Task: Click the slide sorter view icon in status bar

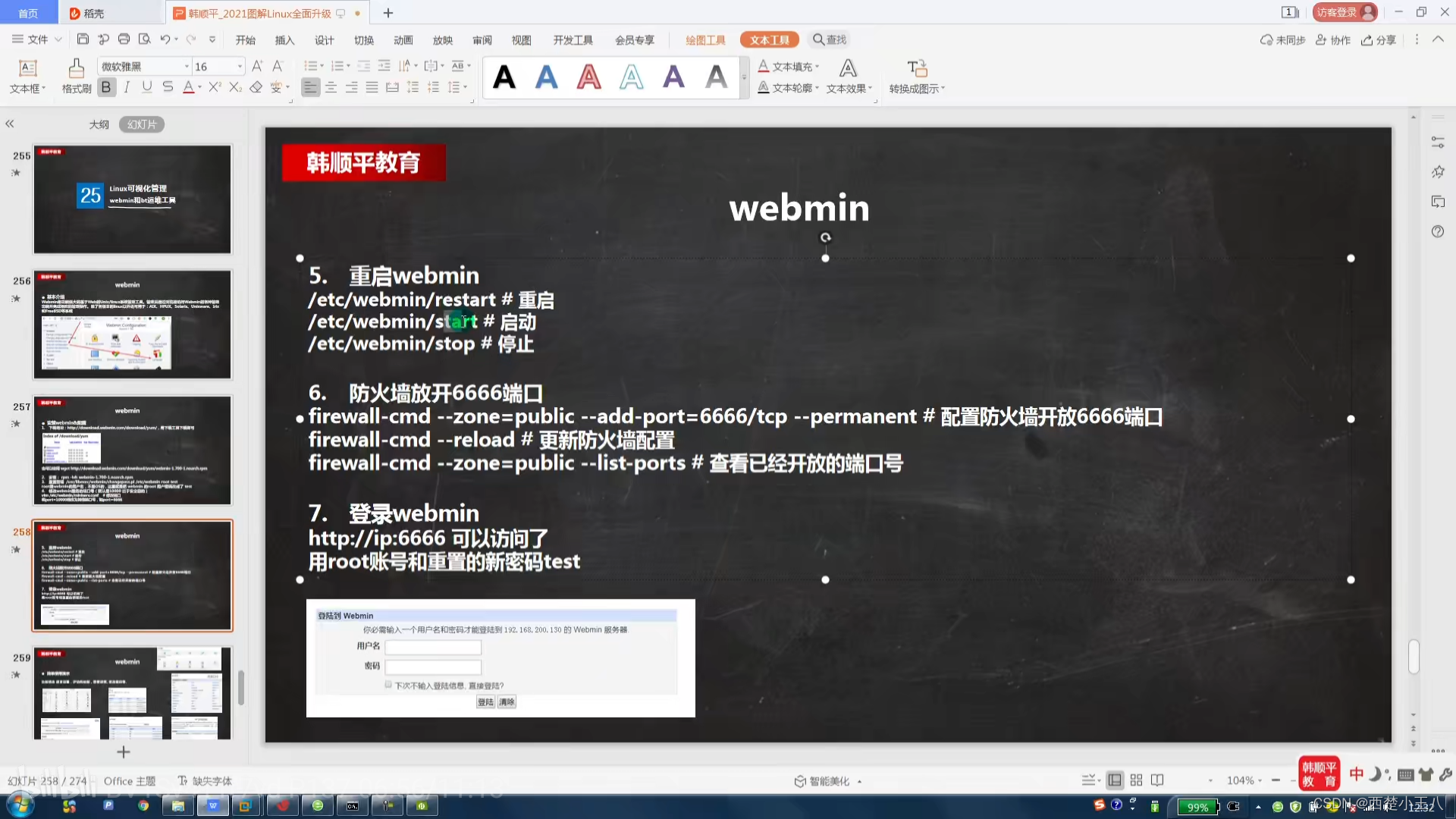Action: click(1136, 780)
